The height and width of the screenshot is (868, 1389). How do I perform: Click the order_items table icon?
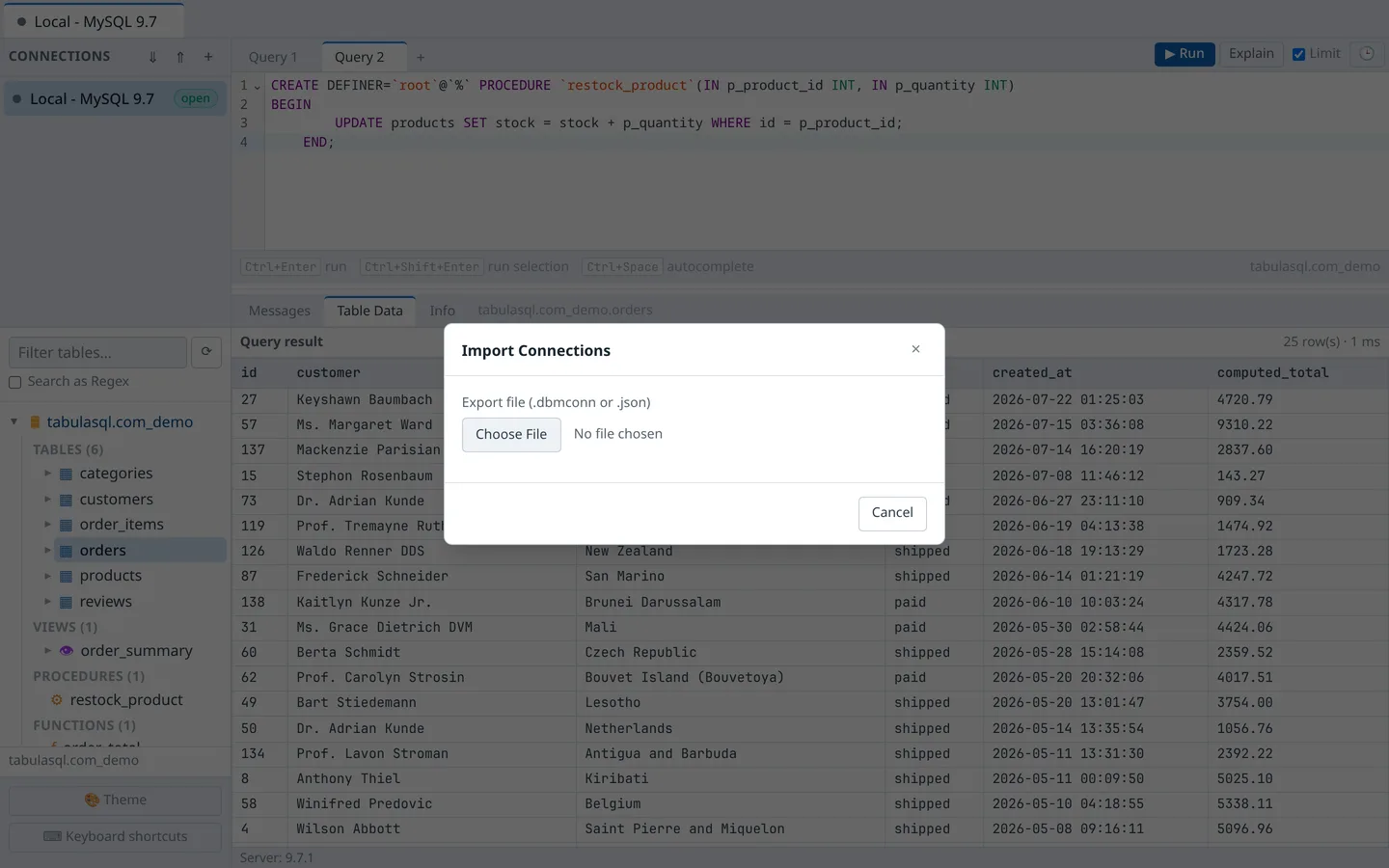[x=67, y=525]
